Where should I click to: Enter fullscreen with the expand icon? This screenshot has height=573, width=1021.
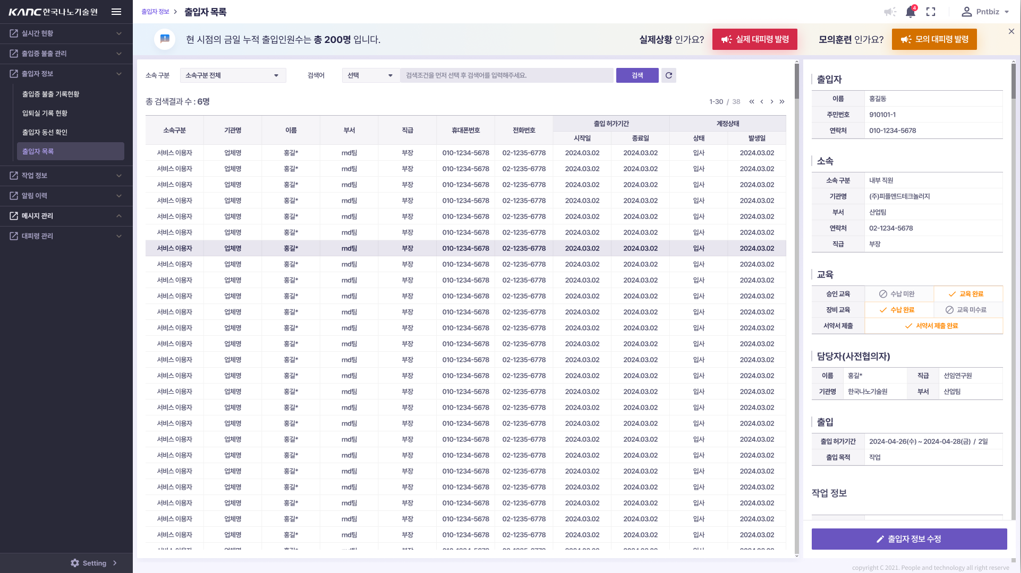coord(931,12)
